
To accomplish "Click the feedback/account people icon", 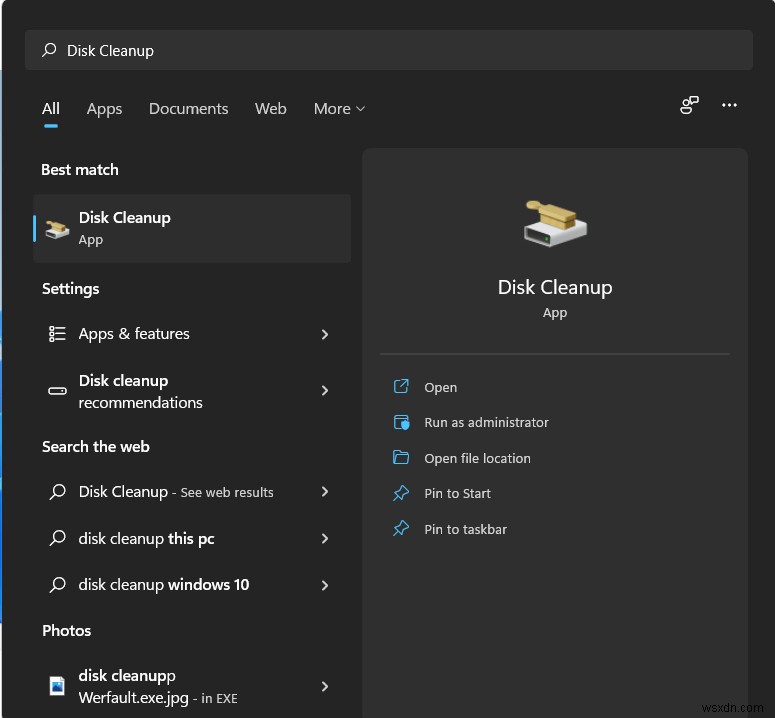I will (x=689, y=105).
